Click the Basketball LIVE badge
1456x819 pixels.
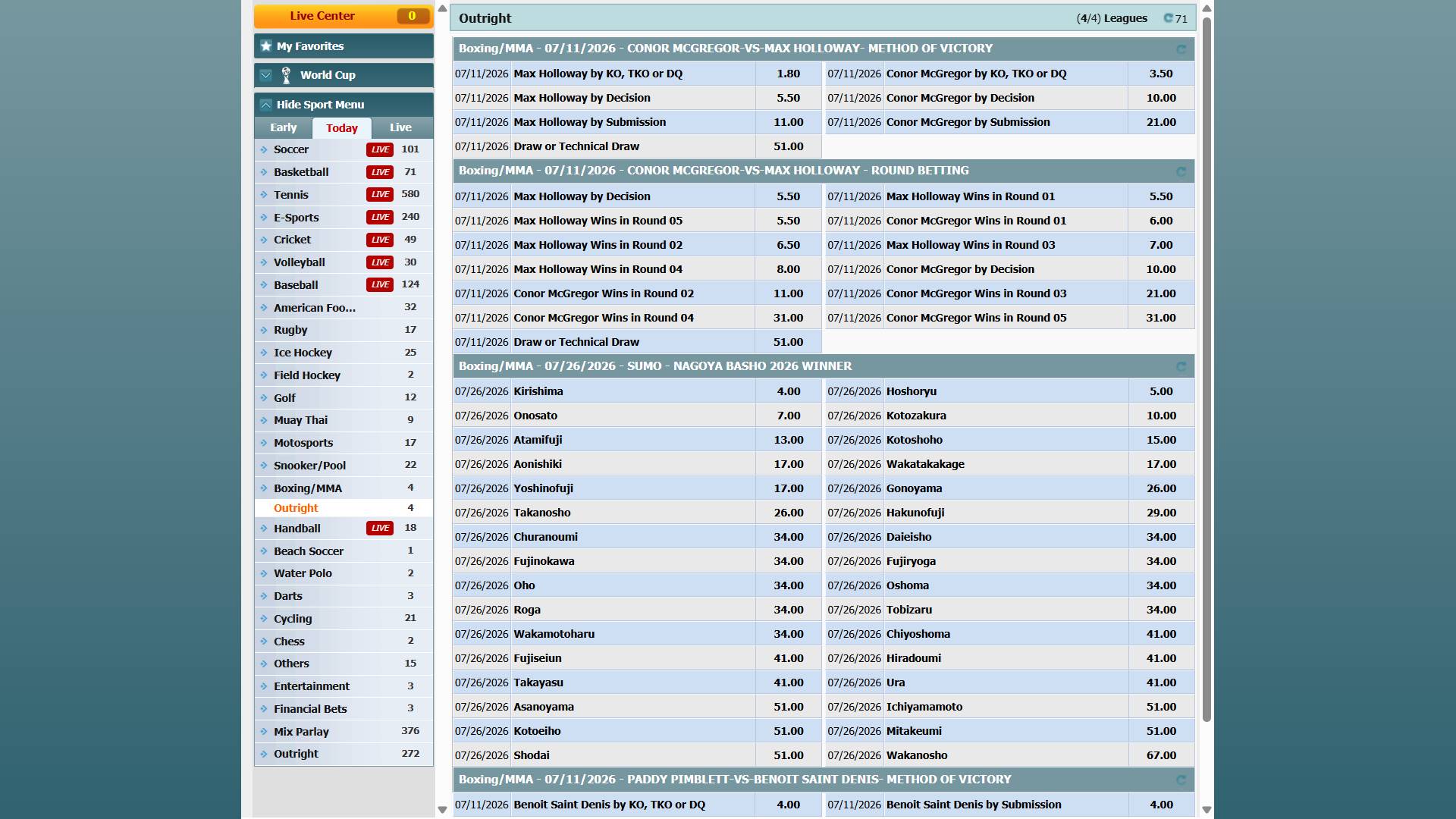380,172
